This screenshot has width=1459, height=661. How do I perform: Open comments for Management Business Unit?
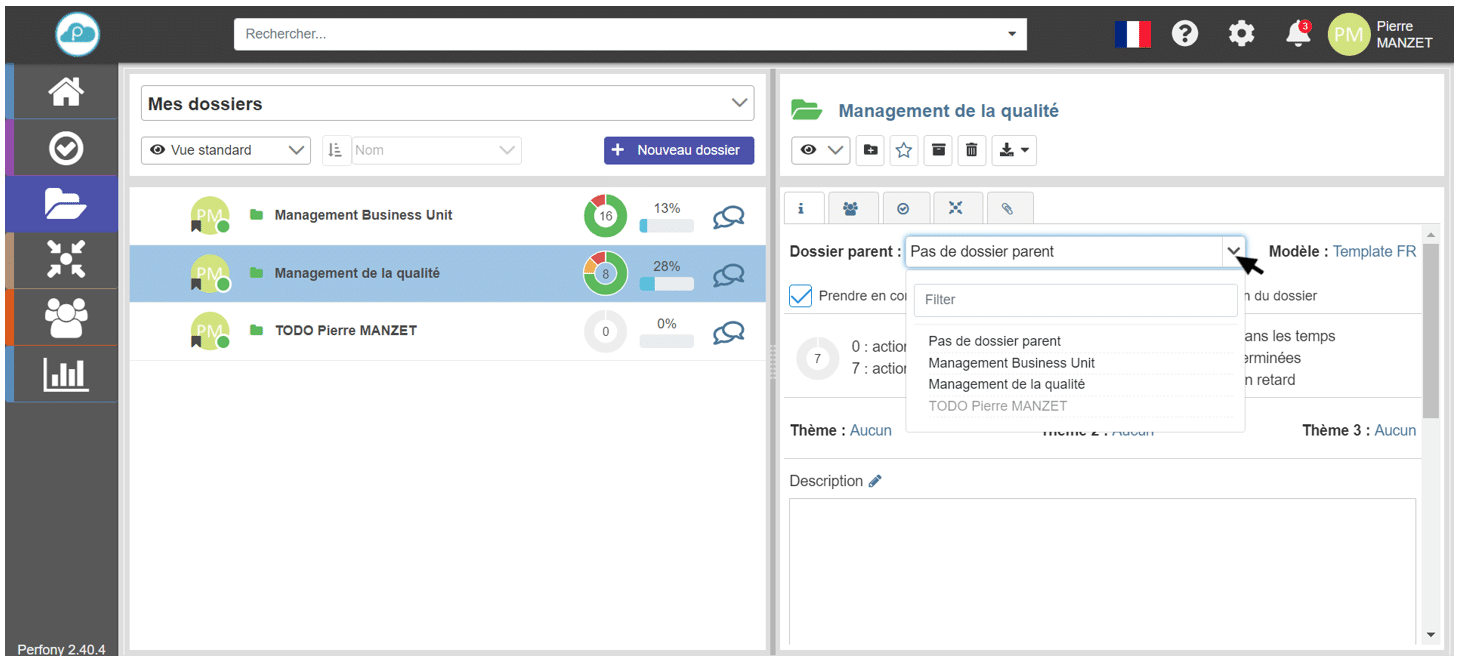click(x=728, y=216)
